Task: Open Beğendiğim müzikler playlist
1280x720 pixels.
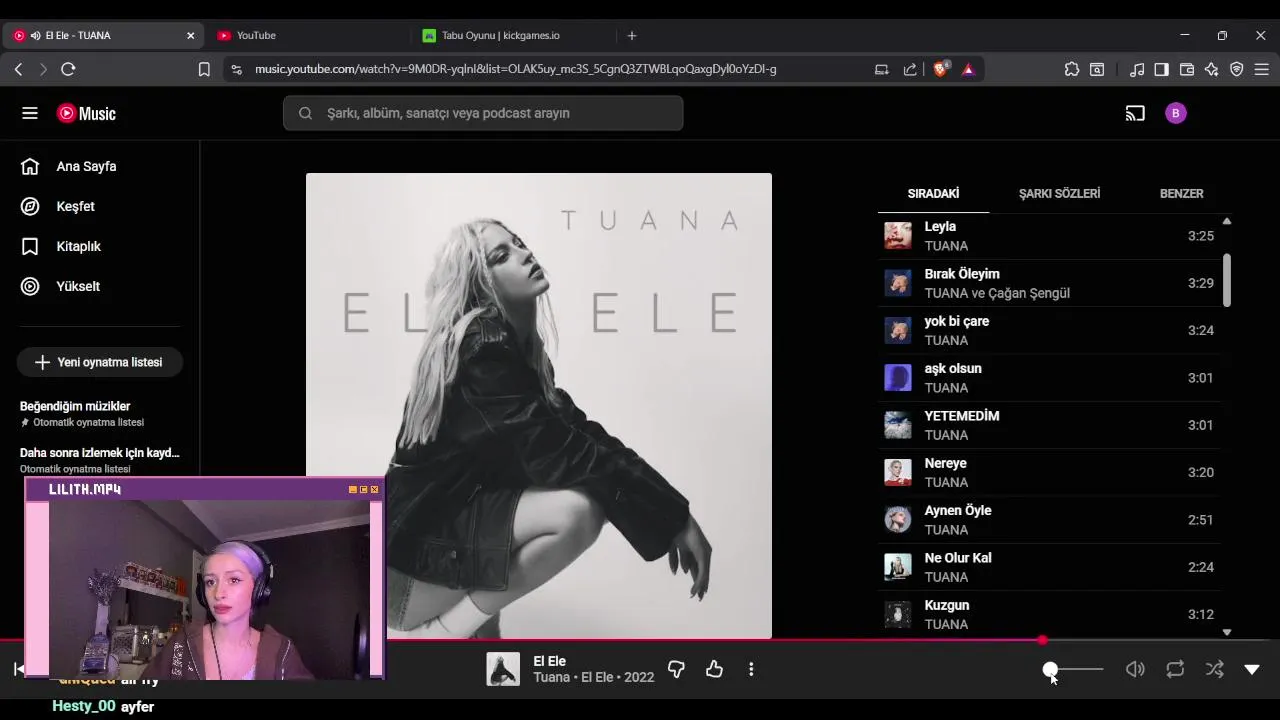Action: tap(100, 413)
